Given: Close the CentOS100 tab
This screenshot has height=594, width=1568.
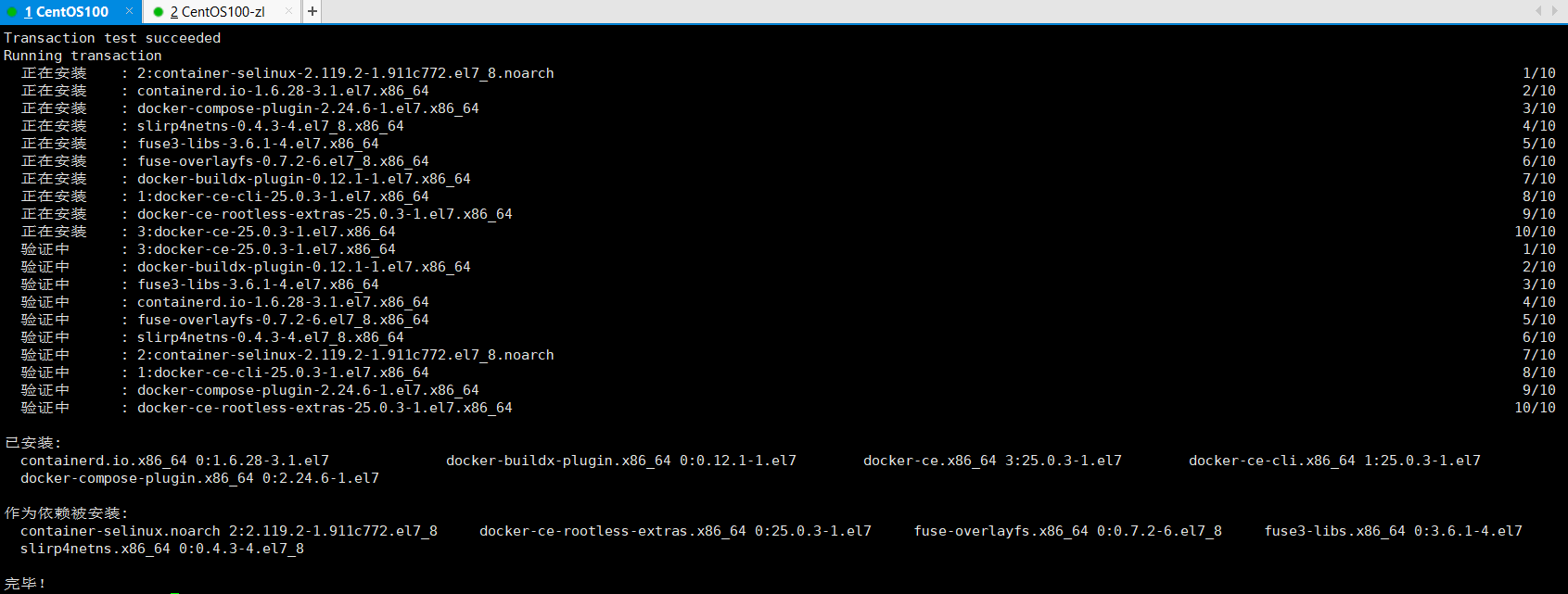Looking at the screenshot, I should click(x=129, y=11).
